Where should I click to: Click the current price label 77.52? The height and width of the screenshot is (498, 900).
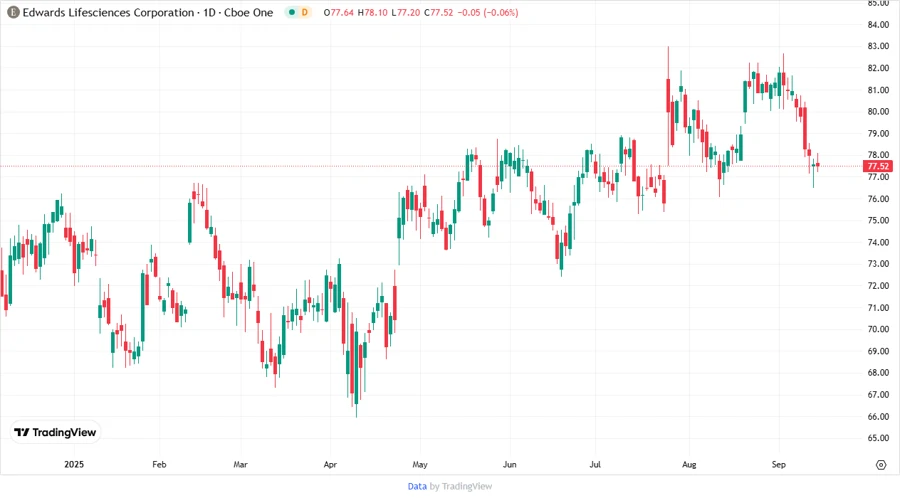coord(878,166)
